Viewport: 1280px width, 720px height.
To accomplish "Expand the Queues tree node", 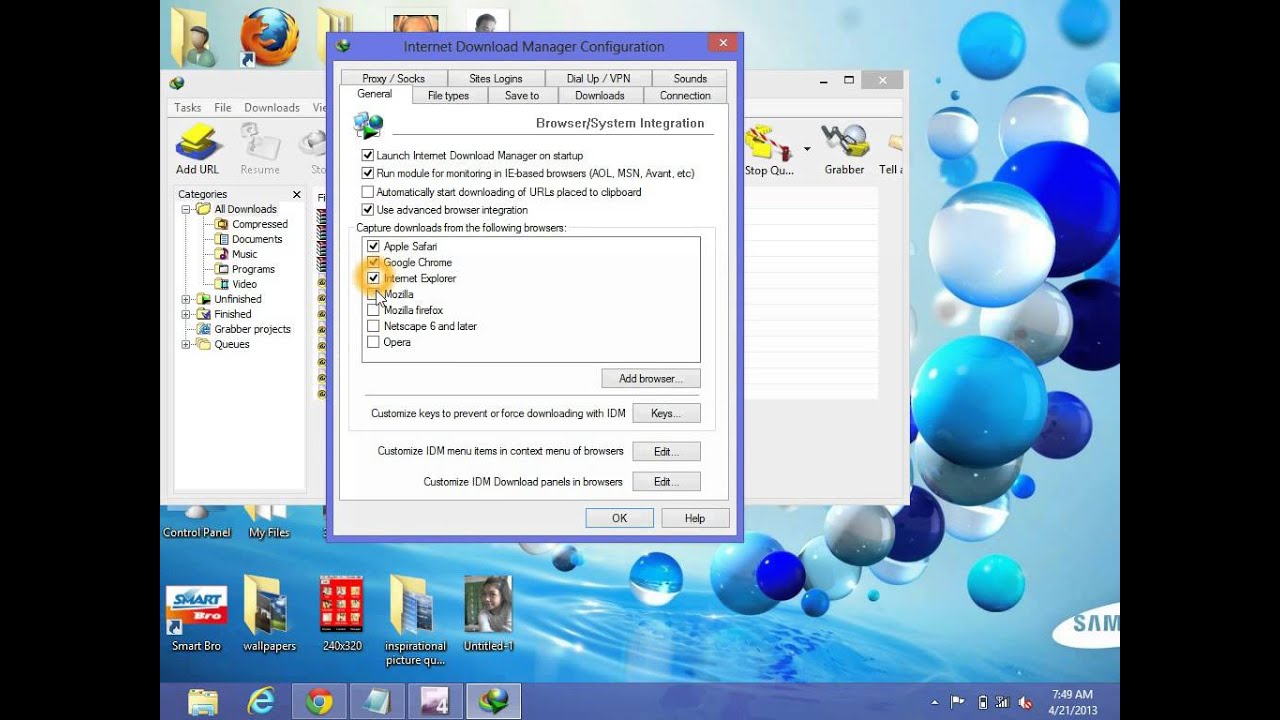I will tap(186, 344).
